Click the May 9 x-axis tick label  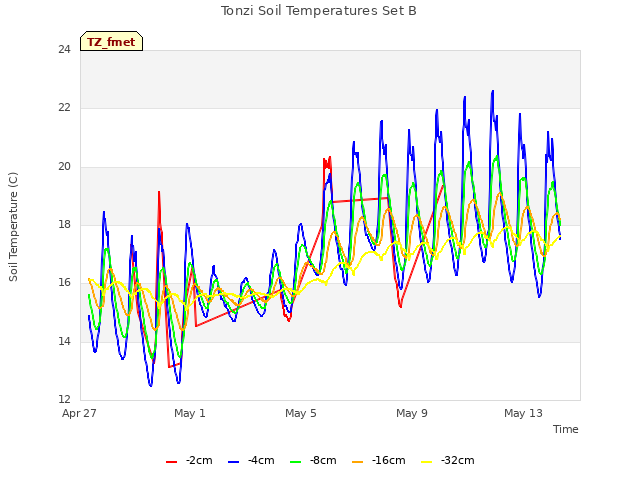(x=412, y=413)
